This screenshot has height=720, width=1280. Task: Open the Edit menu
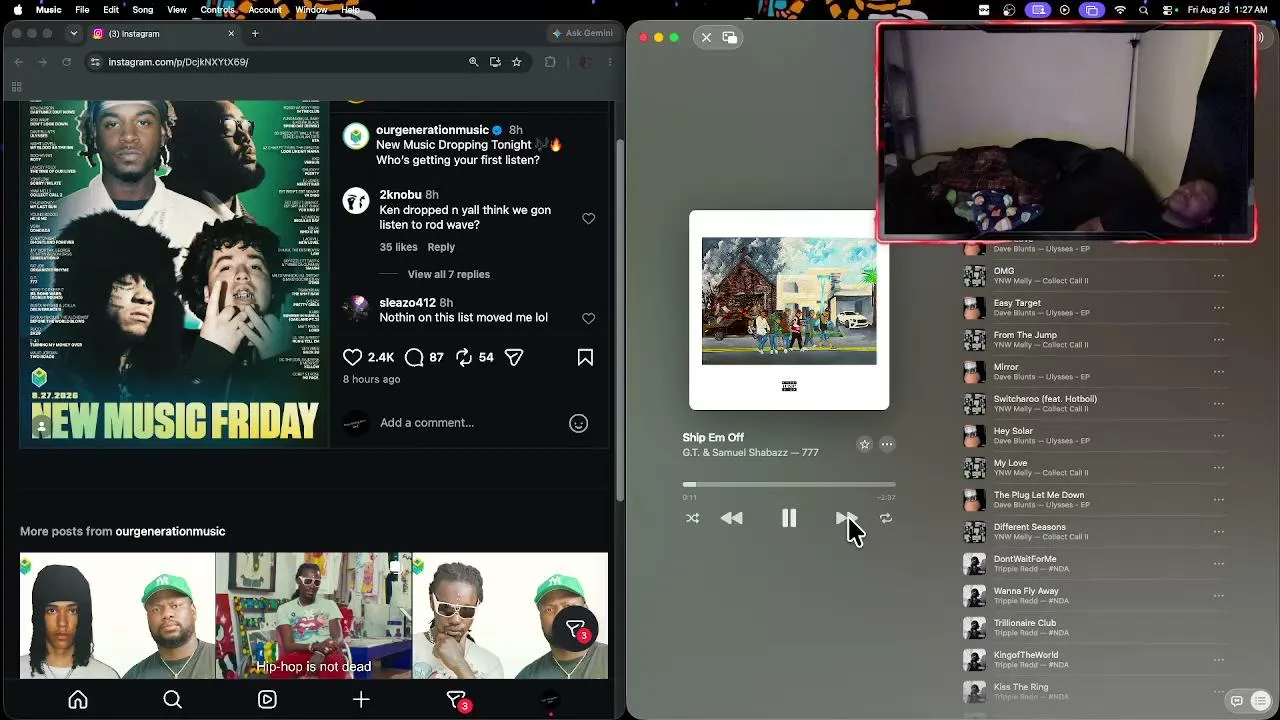tap(111, 10)
